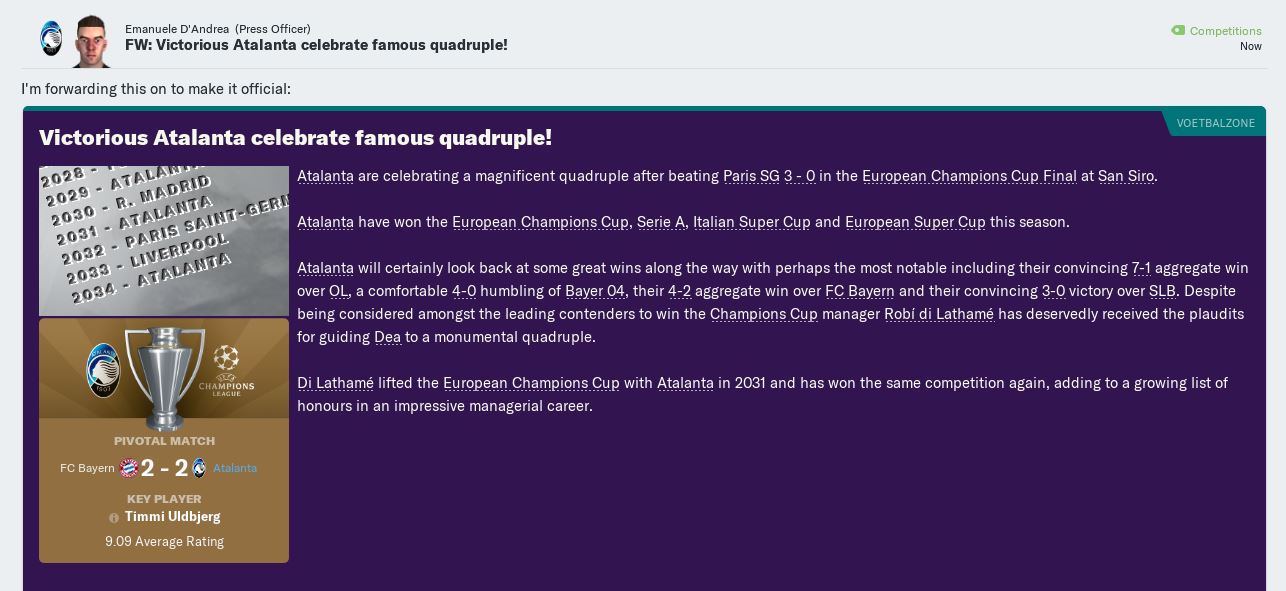Viewport: 1286px width, 591px height.
Task: Click the Atalanta club crest in the header
Action: [x=51, y=38]
